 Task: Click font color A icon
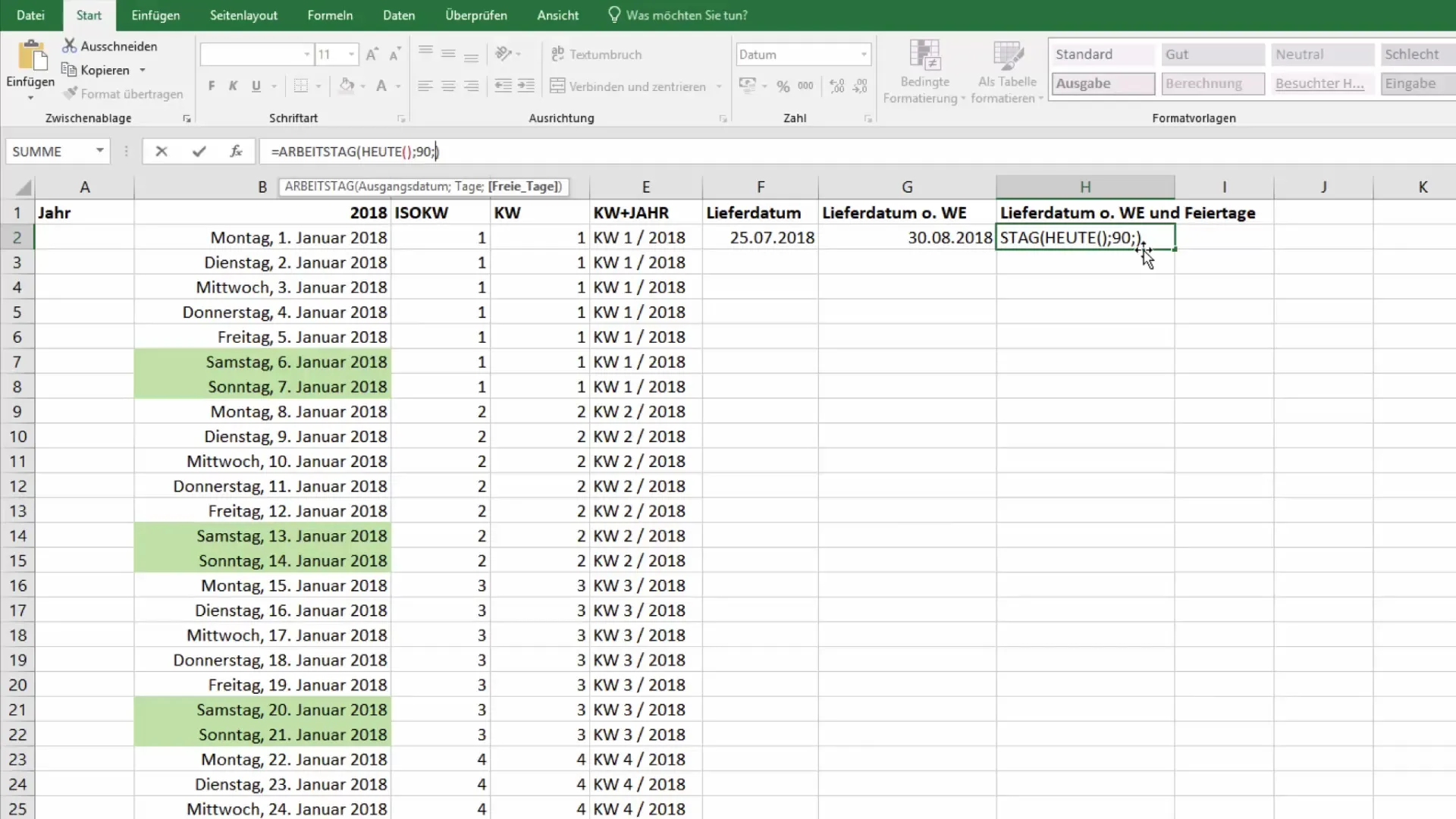381,86
